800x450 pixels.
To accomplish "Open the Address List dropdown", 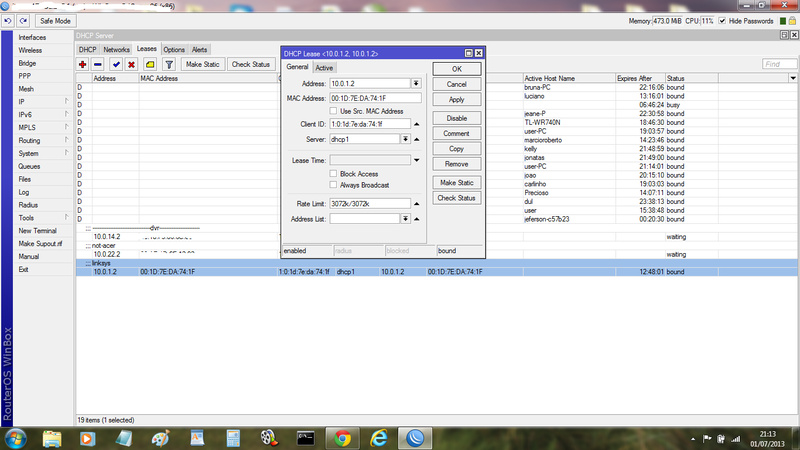I will (x=405, y=218).
